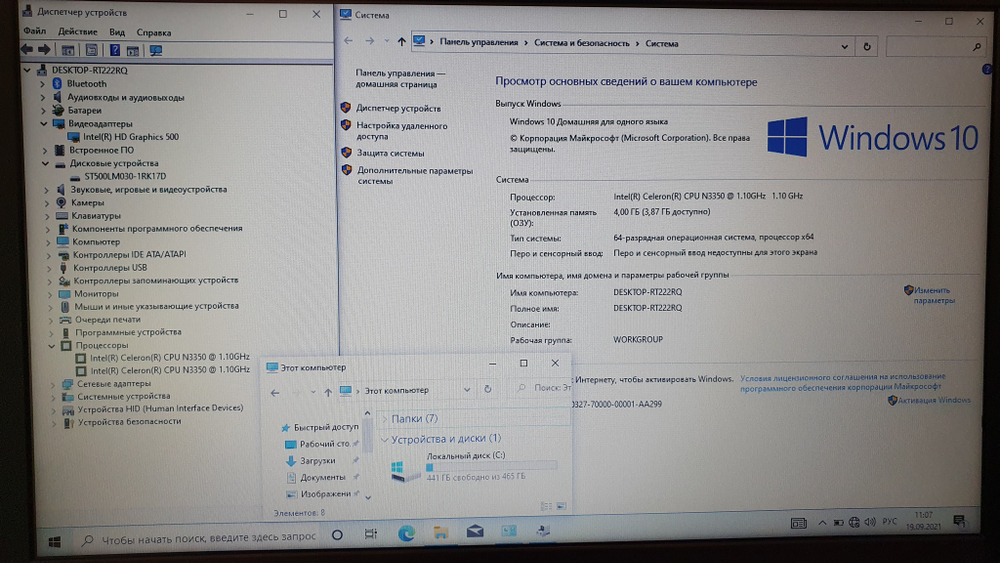Collapse the Дисковые устройства node
This screenshot has height=563, width=1000.
pos(45,163)
